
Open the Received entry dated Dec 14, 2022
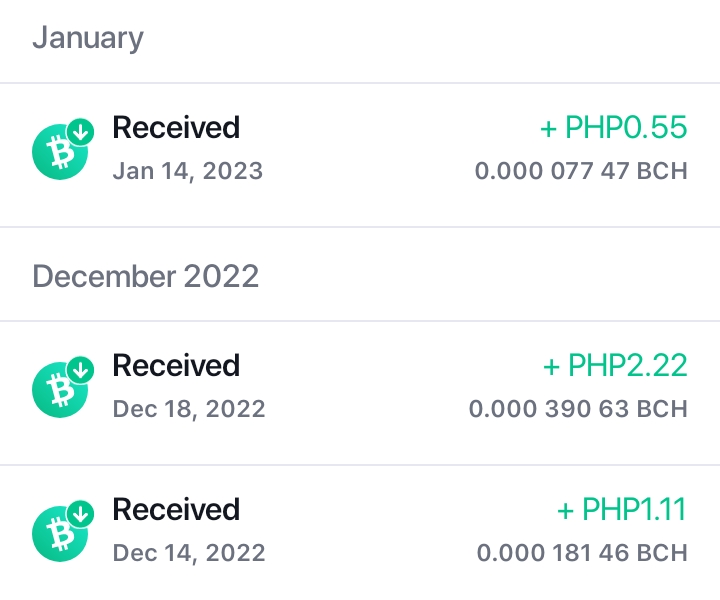click(360, 533)
